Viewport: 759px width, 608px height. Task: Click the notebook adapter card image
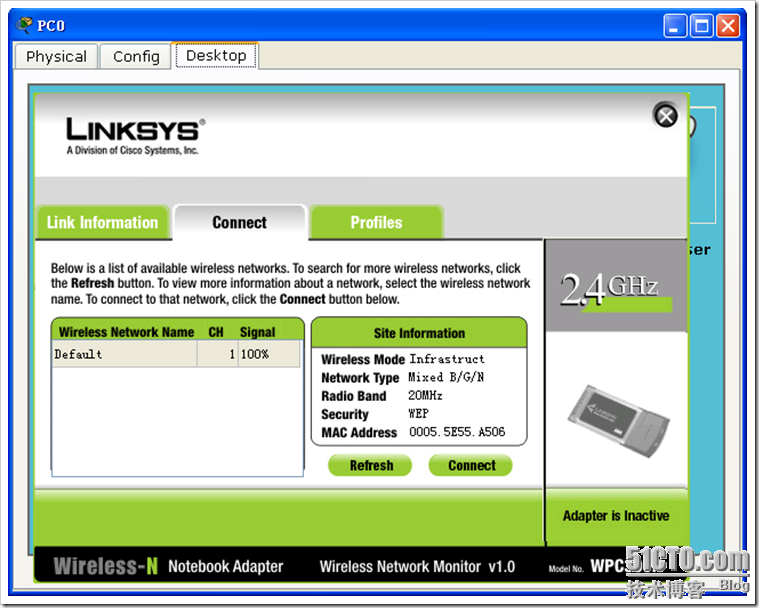pos(618,422)
